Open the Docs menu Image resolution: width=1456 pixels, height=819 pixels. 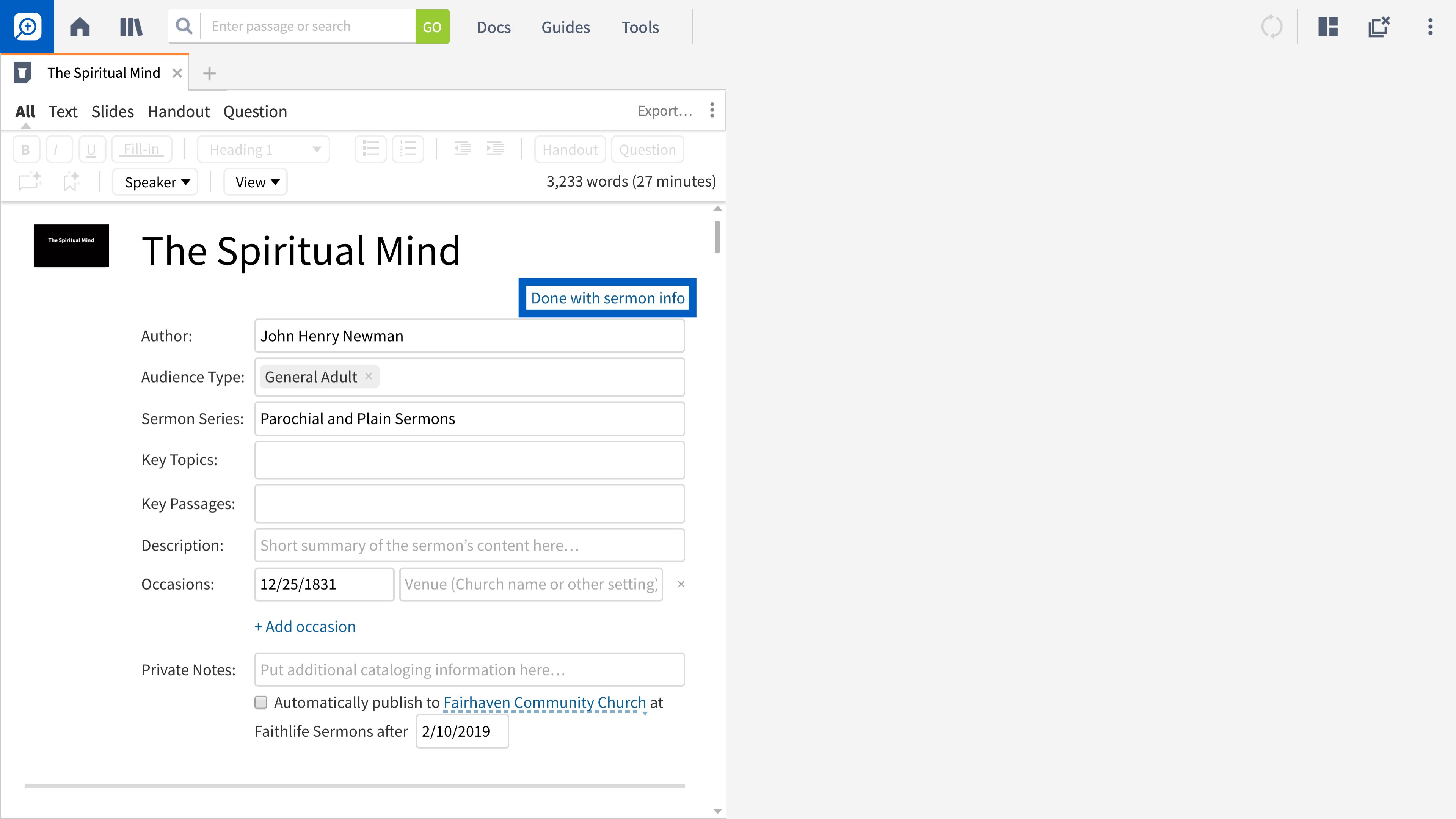coord(493,27)
